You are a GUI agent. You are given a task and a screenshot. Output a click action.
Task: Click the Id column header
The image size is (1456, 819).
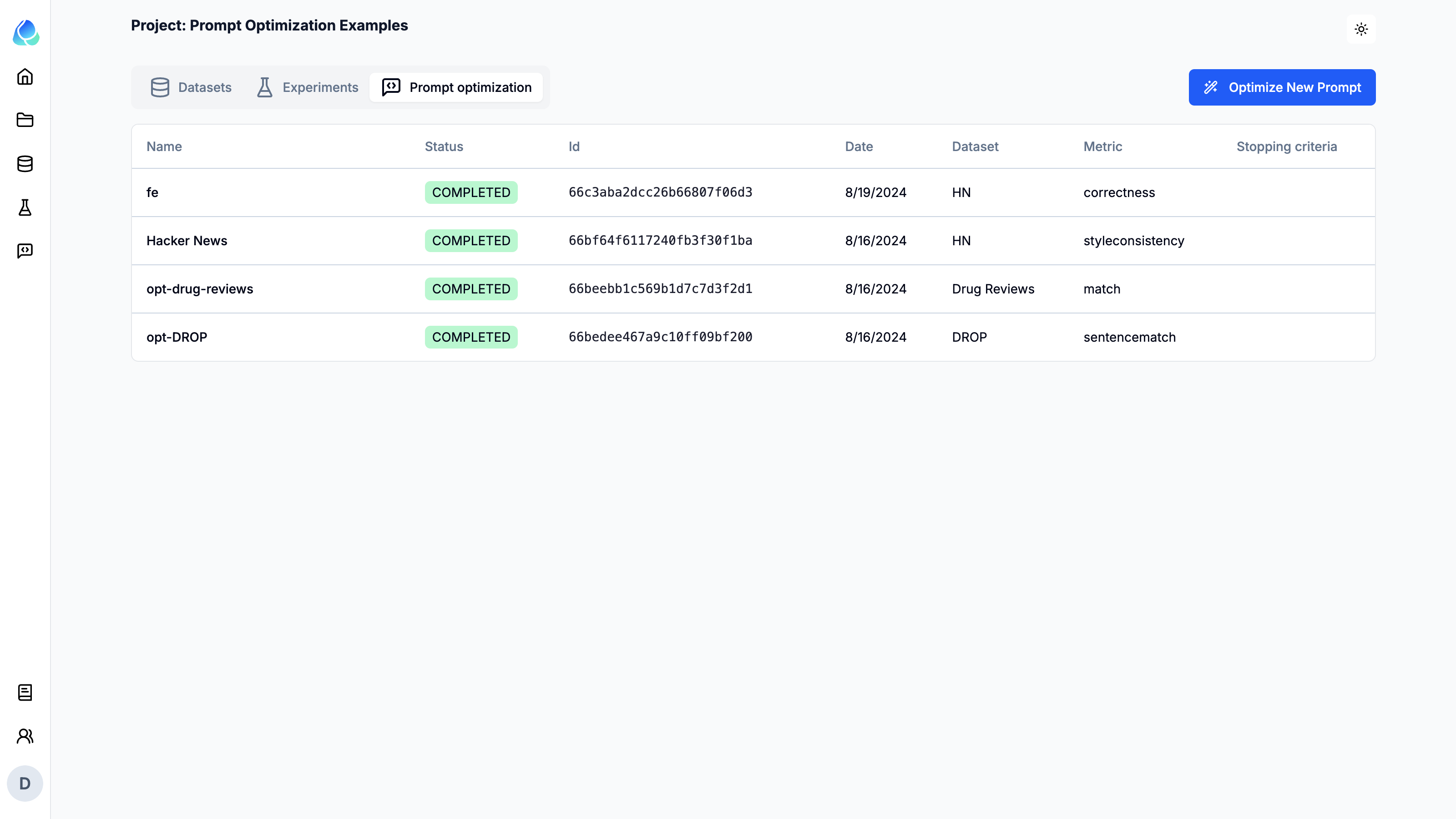coord(574,147)
